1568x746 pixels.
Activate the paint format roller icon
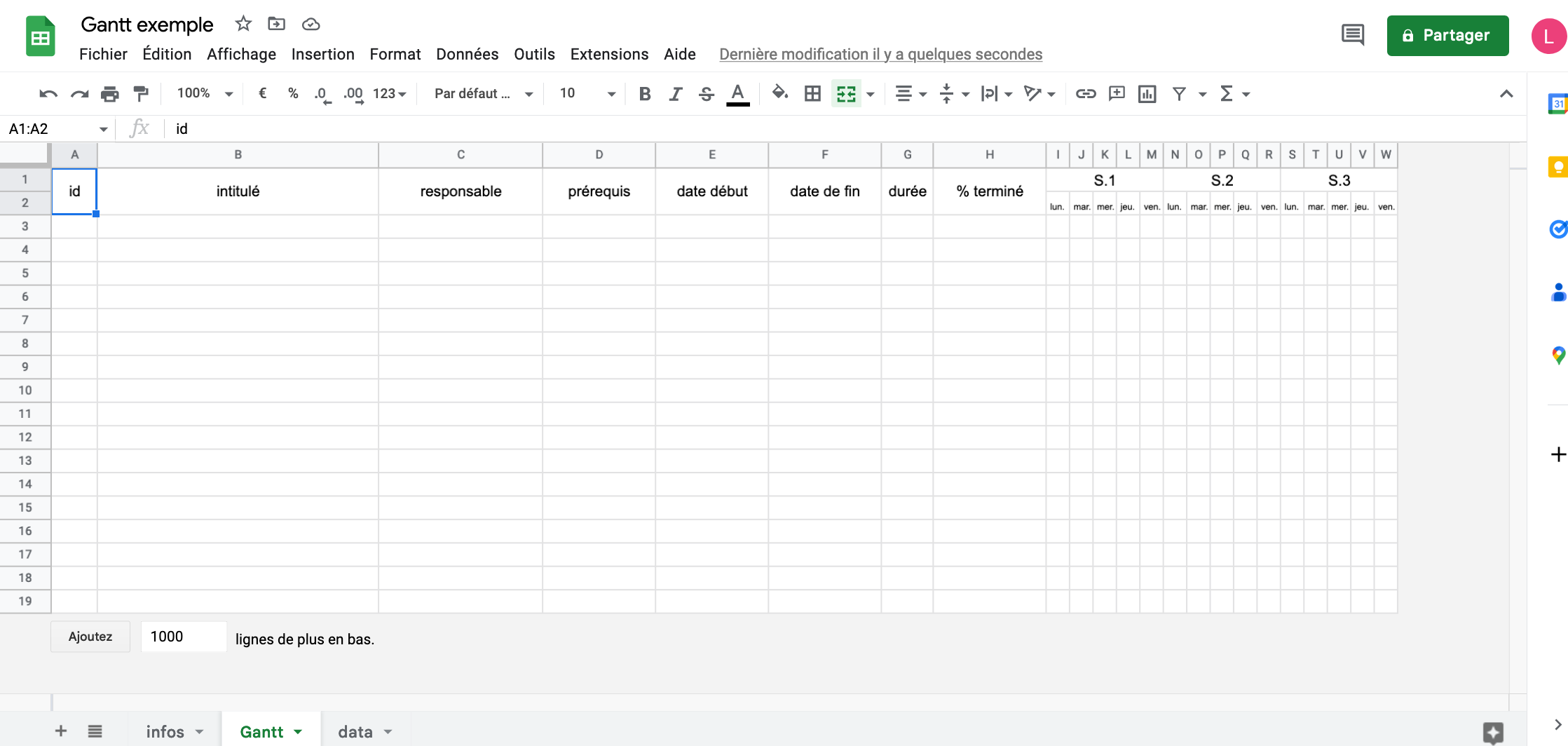tap(141, 94)
